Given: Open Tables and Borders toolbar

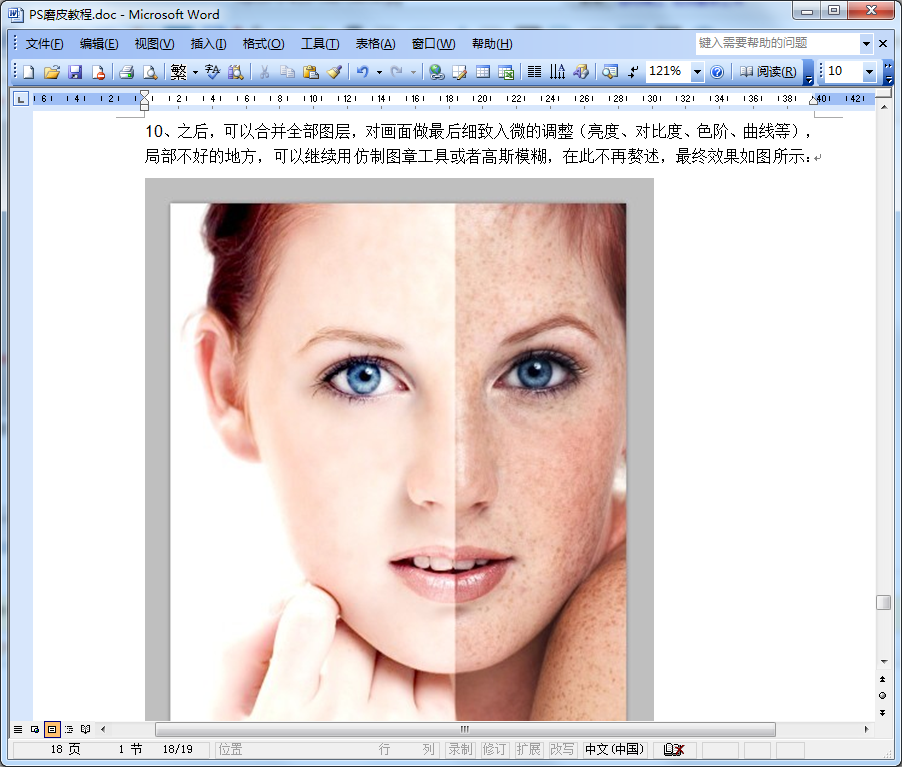Looking at the screenshot, I should point(460,72).
